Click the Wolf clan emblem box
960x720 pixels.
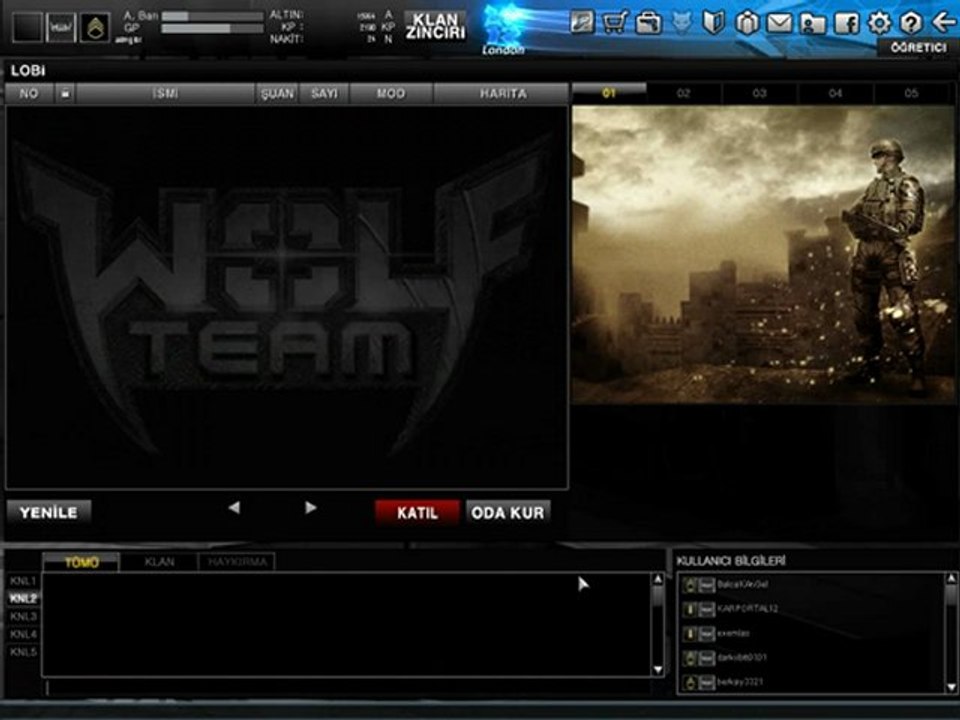tap(61, 28)
